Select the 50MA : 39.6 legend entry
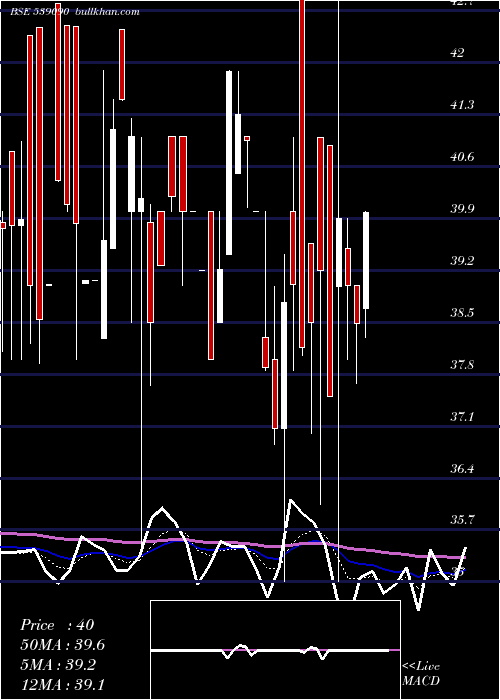500x700 pixels. [x=62, y=645]
